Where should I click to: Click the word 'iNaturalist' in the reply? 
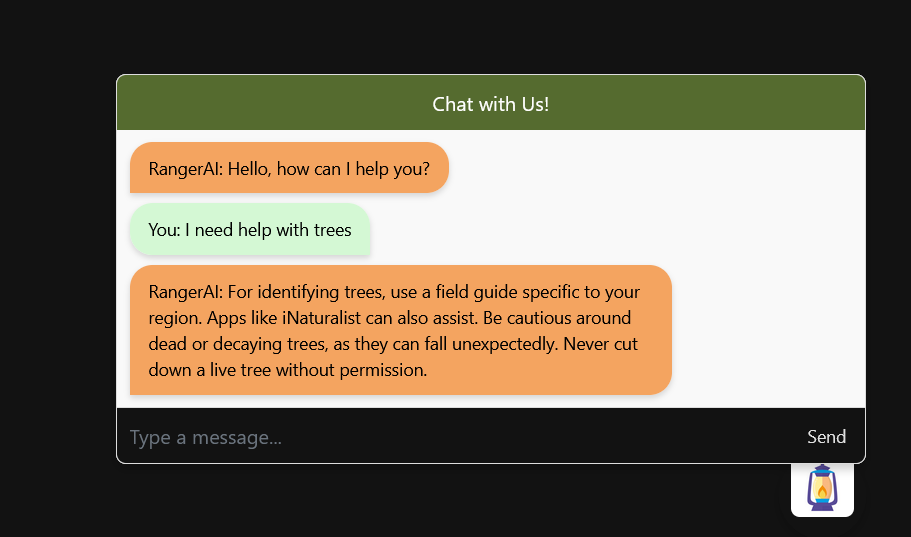(x=322, y=318)
